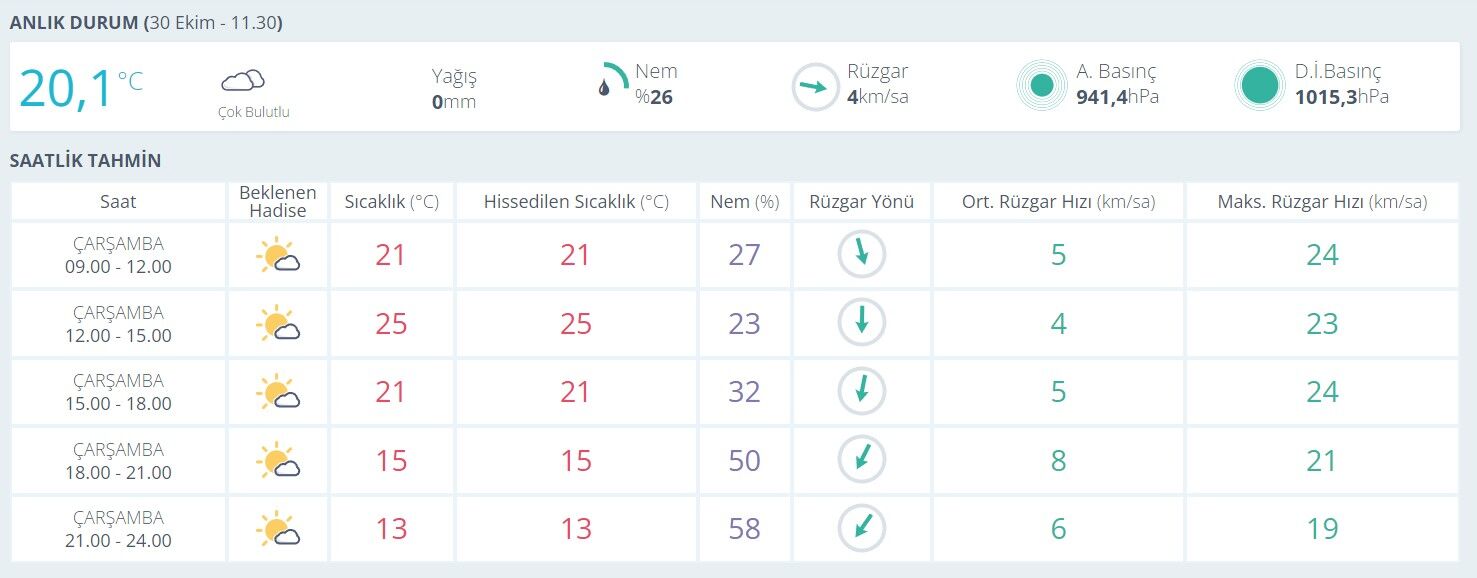Click wind direction icon for 12.00 - 15.00
The width and height of the screenshot is (1477, 578).
[x=861, y=323]
